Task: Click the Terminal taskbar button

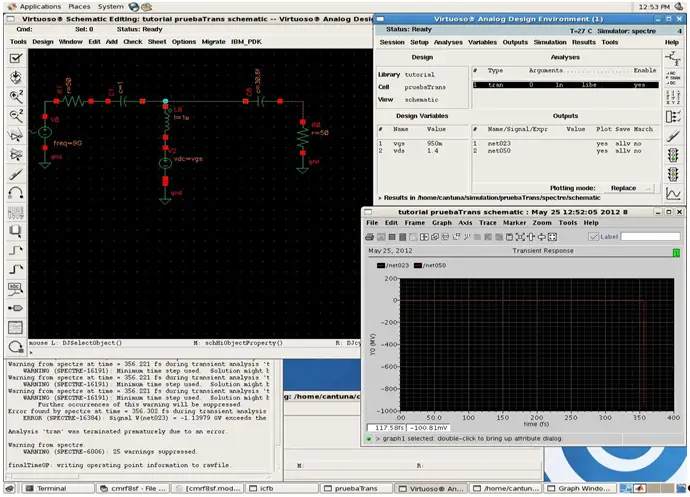Action: (59, 489)
